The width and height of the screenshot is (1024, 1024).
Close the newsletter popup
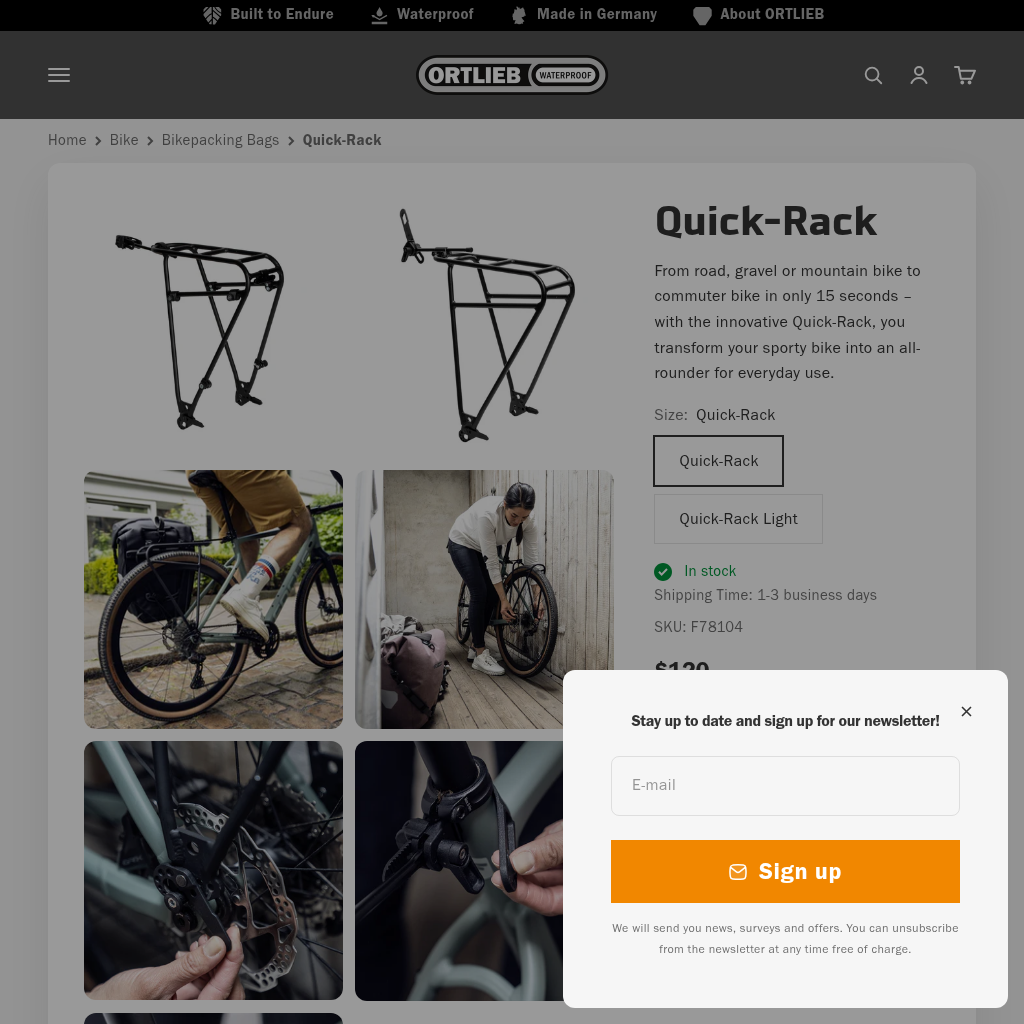pyautogui.click(x=966, y=712)
